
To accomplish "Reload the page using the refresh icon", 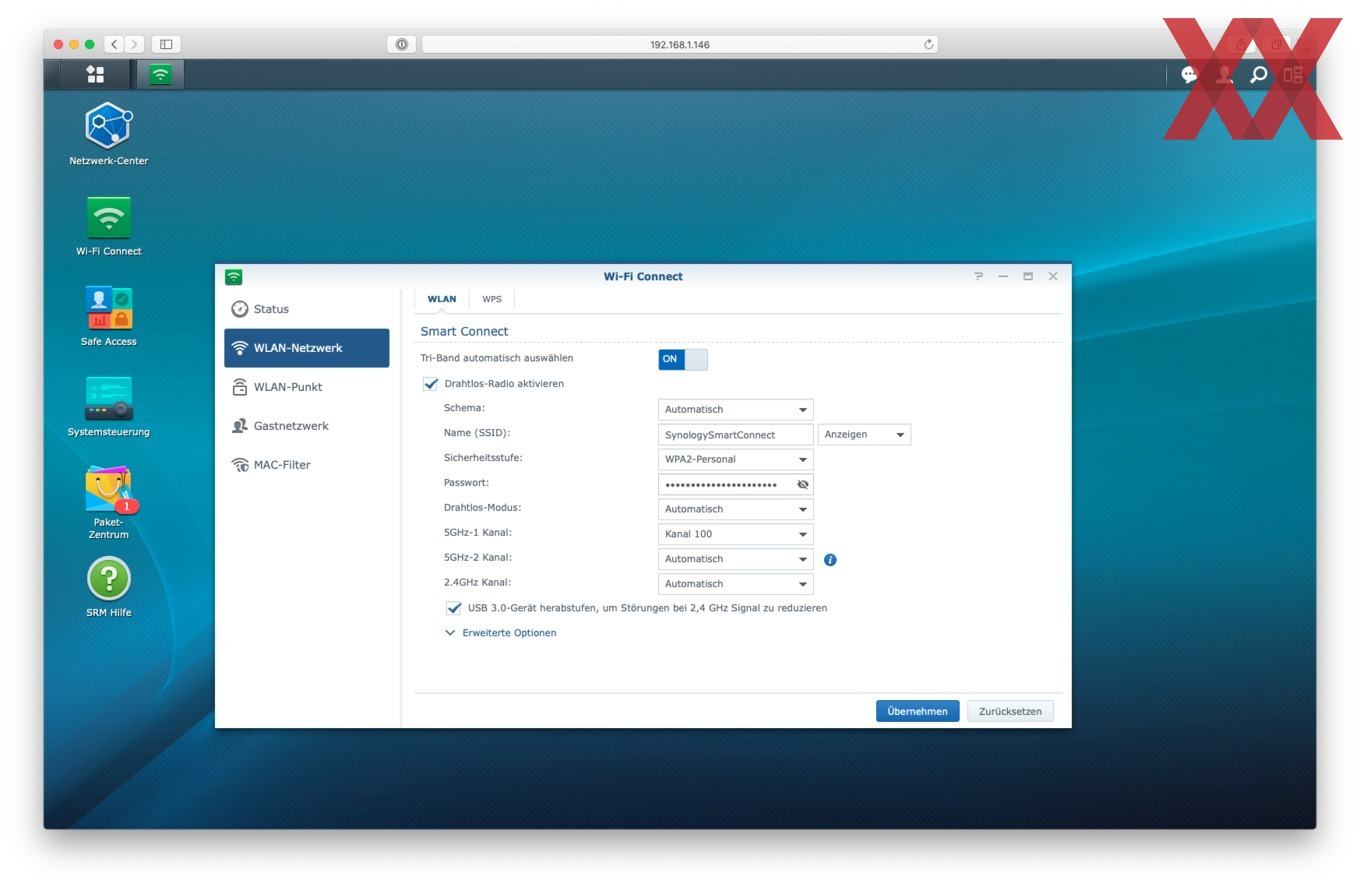I will [929, 44].
